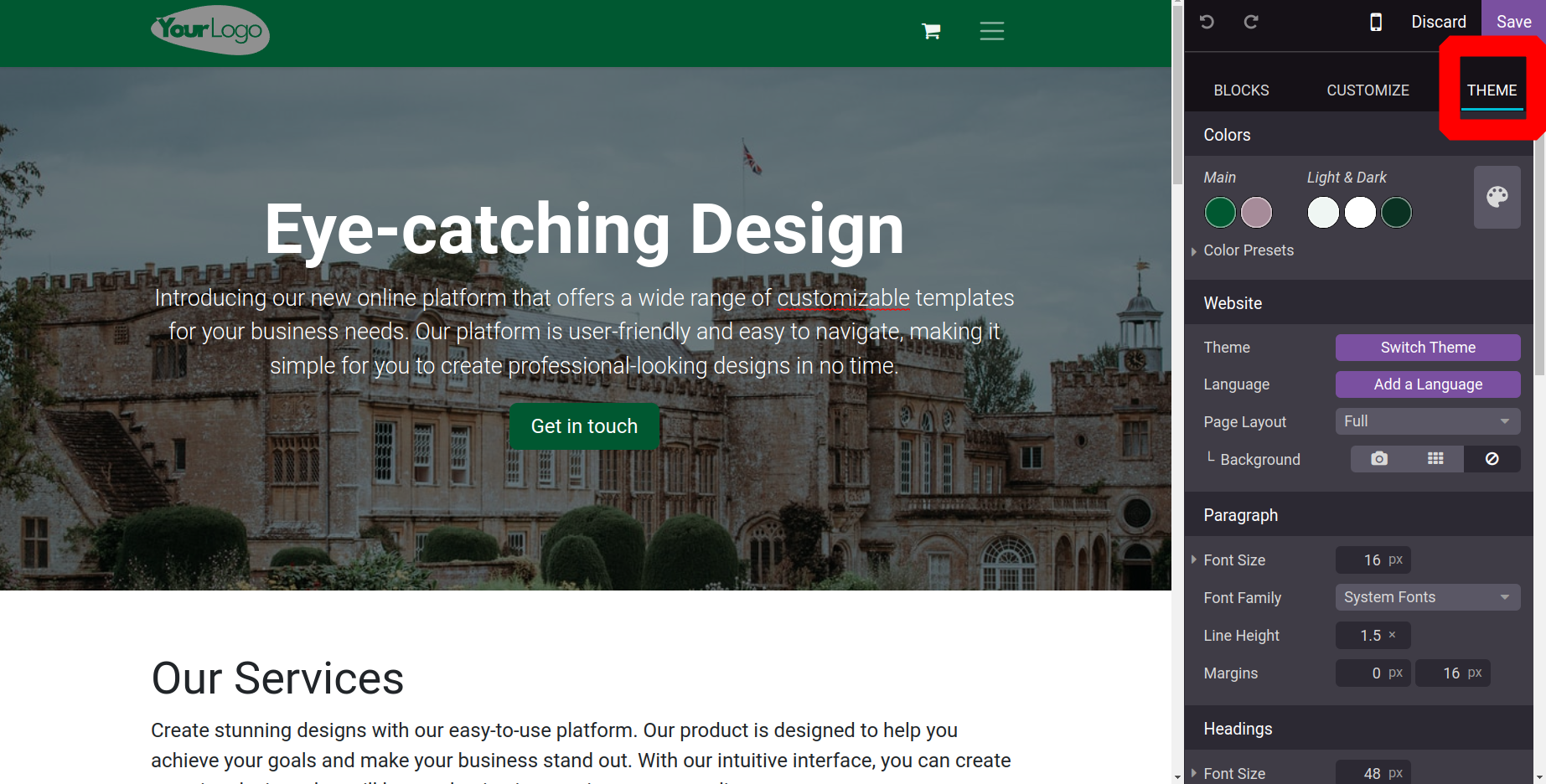This screenshot has height=784, width=1546.
Task: Click the paragraph Line Height field
Action: tap(1372, 636)
